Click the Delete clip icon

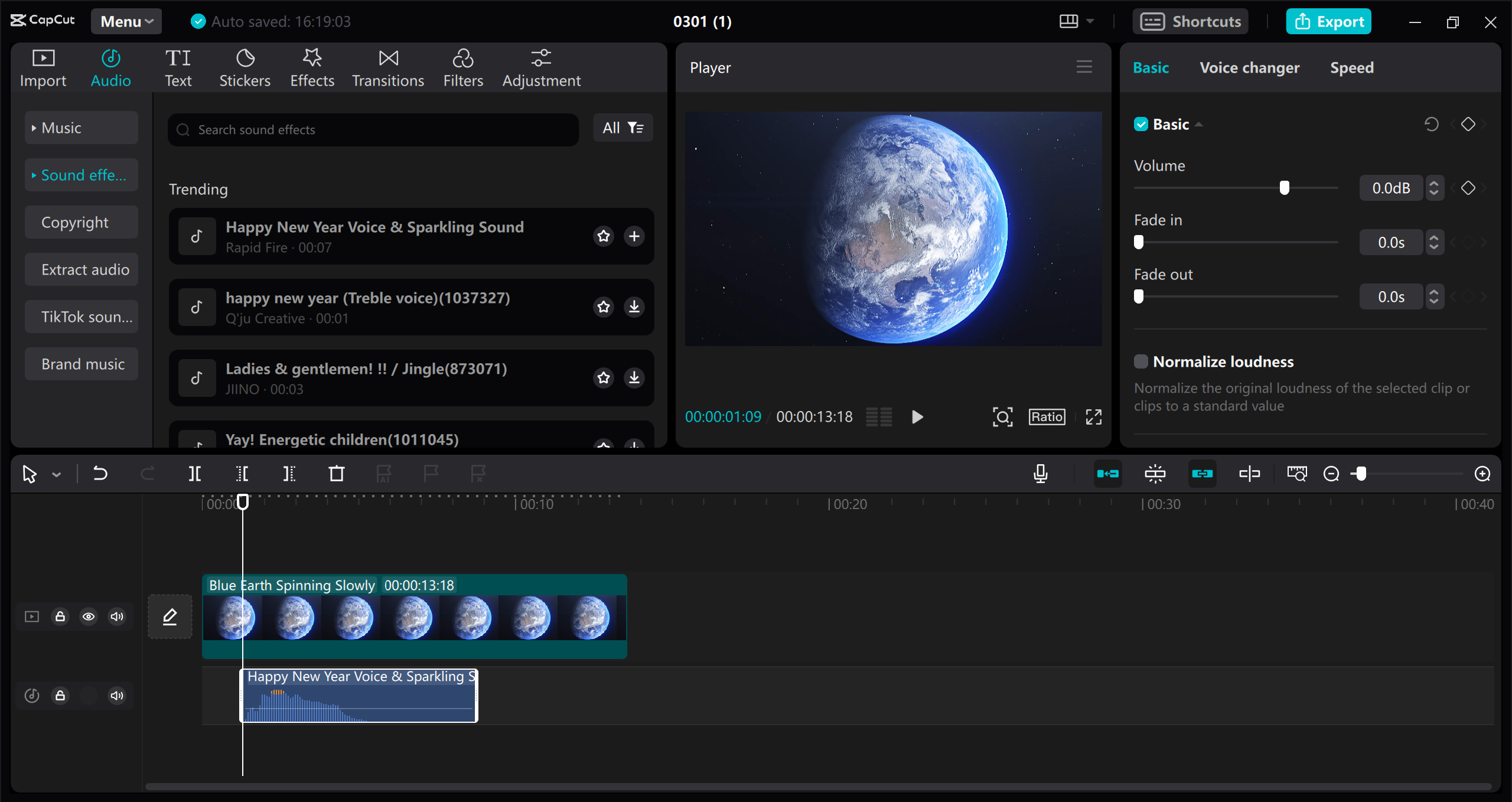click(x=337, y=473)
